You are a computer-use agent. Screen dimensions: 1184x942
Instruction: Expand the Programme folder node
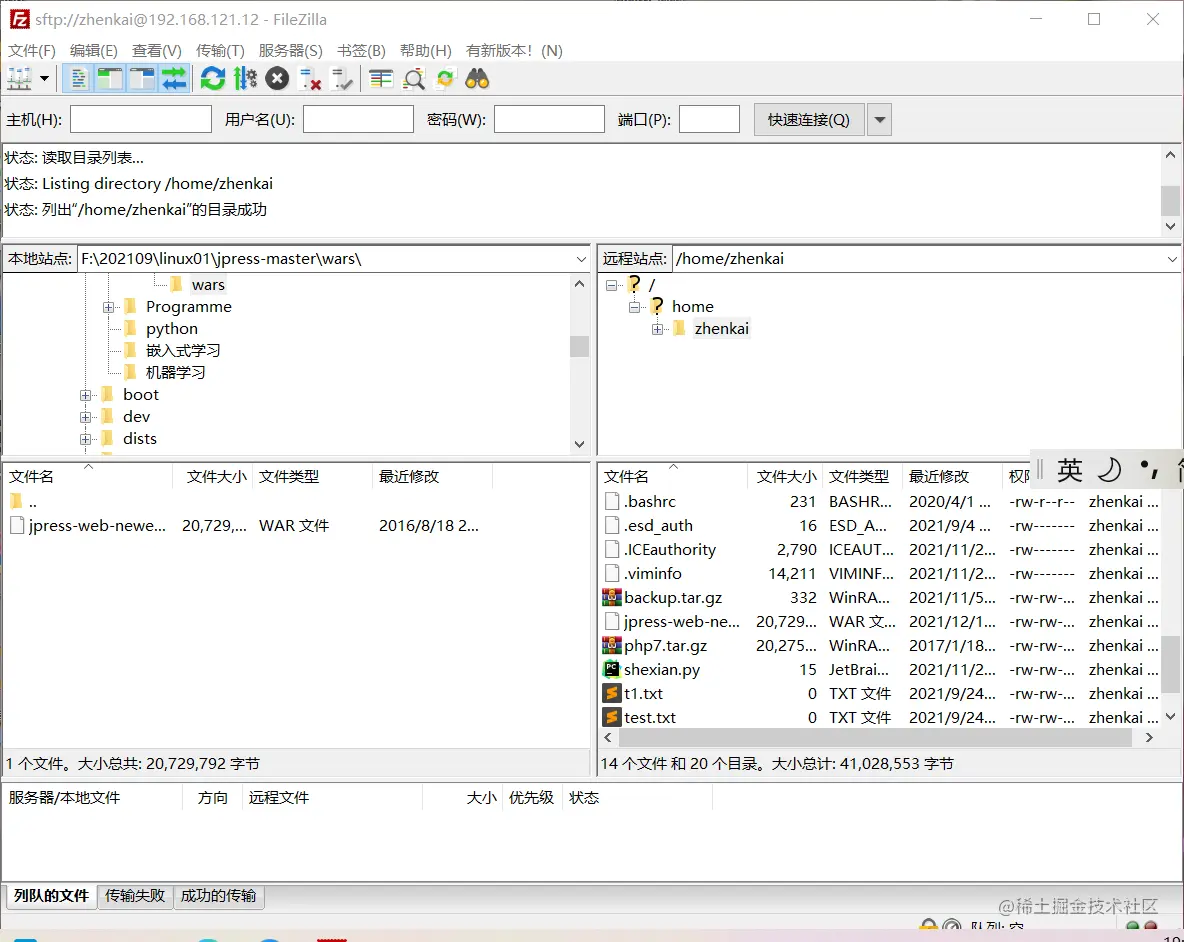point(109,307)
